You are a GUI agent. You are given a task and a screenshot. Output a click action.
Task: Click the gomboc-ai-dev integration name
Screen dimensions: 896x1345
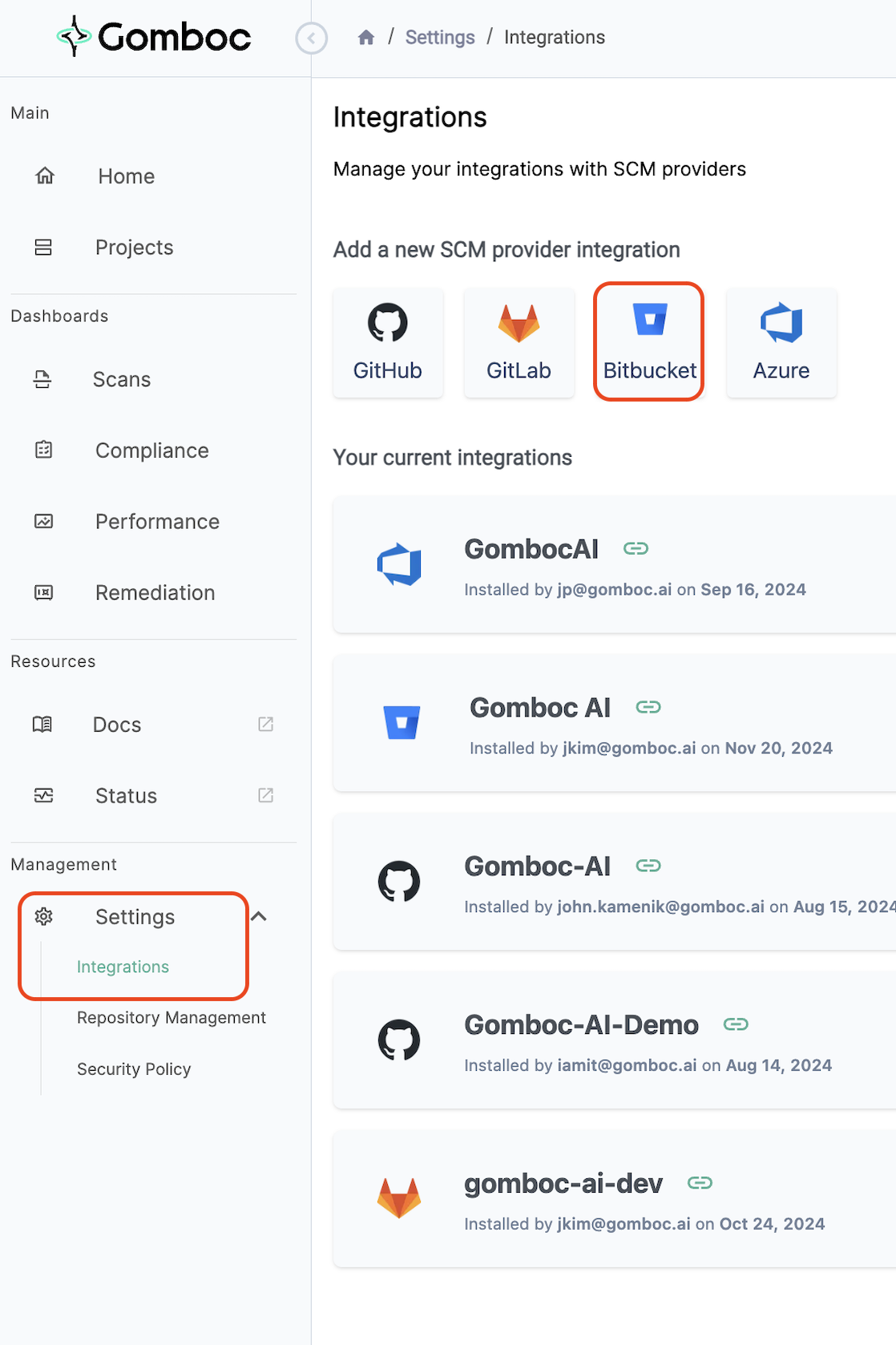click(x=563, y=1184)
